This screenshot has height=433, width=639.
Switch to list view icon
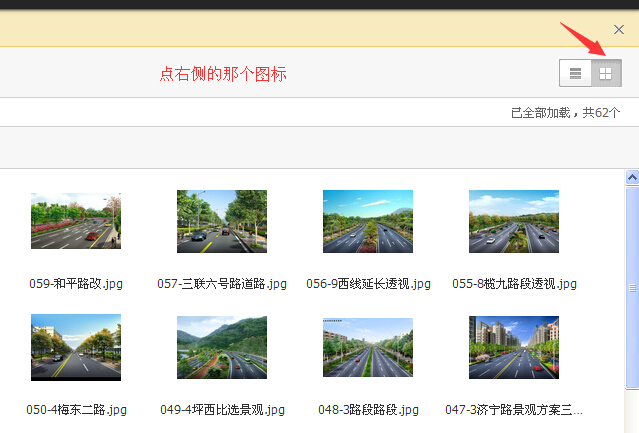point(575,73)
